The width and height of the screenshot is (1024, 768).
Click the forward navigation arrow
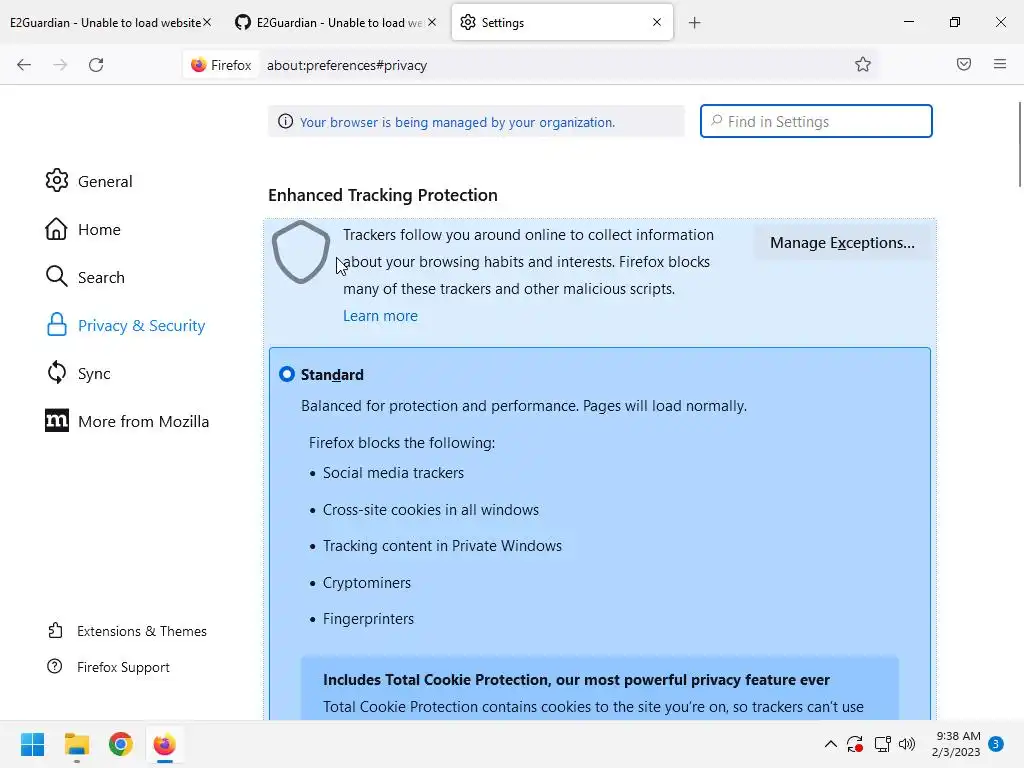pos(60,65)
